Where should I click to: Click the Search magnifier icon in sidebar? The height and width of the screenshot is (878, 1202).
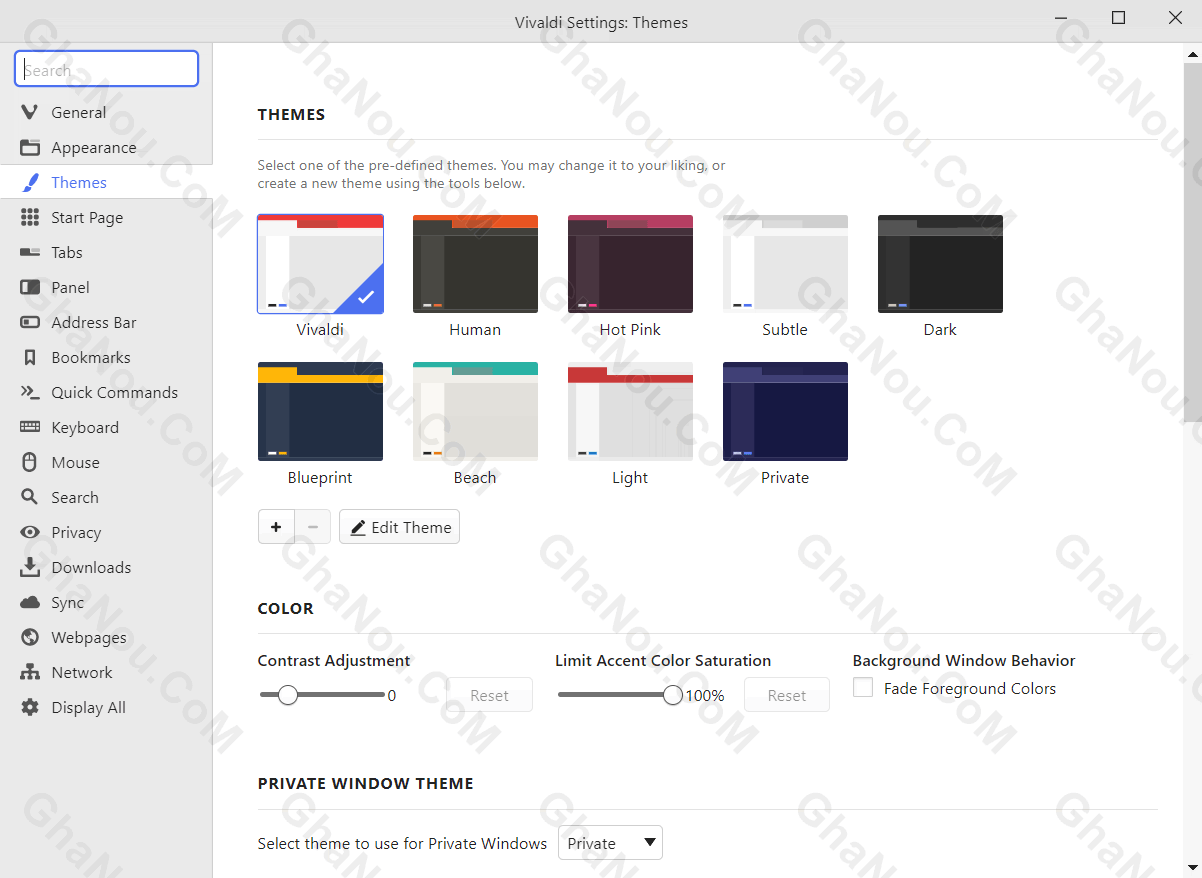pyautogui.click(x=30, y=497)
